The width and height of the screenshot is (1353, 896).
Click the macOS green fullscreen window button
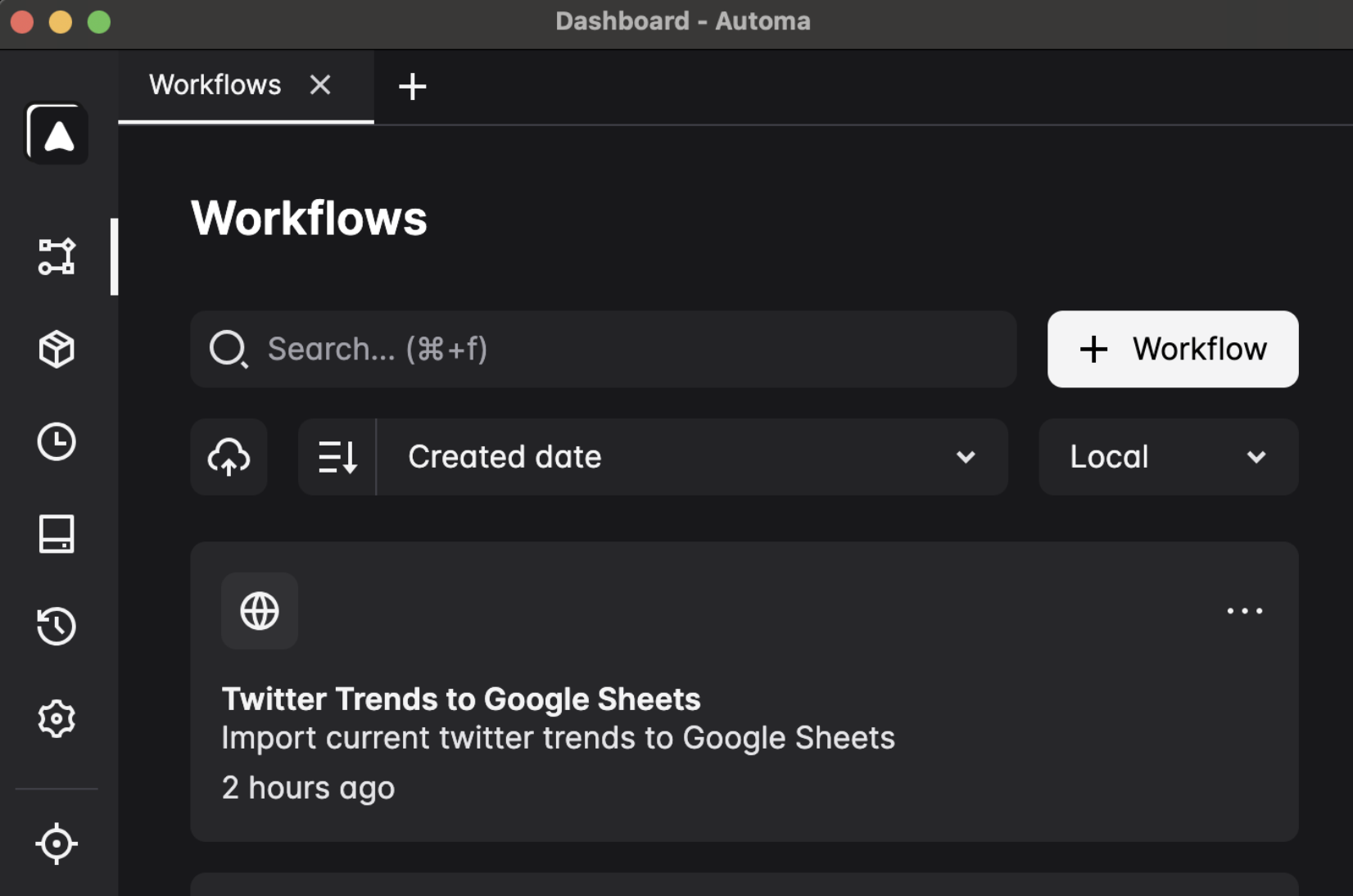coord(99,22)
